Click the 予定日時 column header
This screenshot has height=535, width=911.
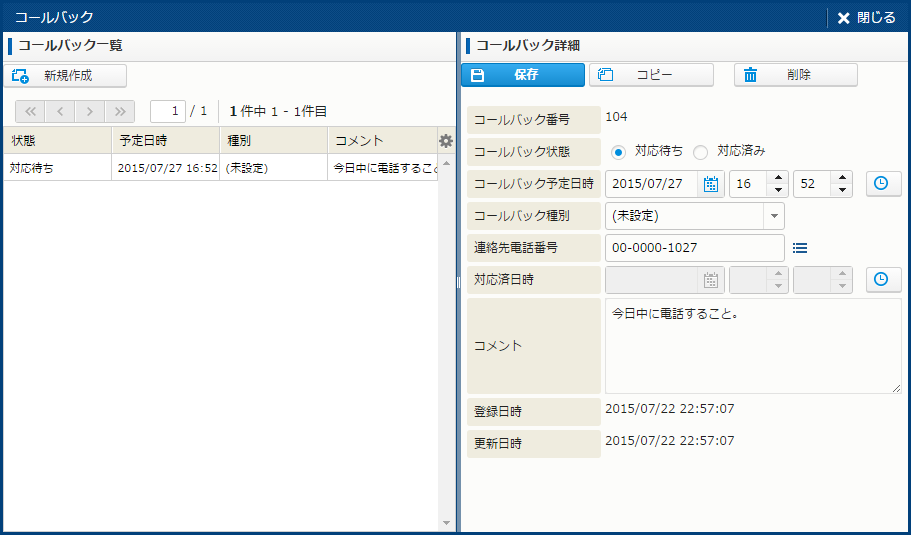point(165,140)
